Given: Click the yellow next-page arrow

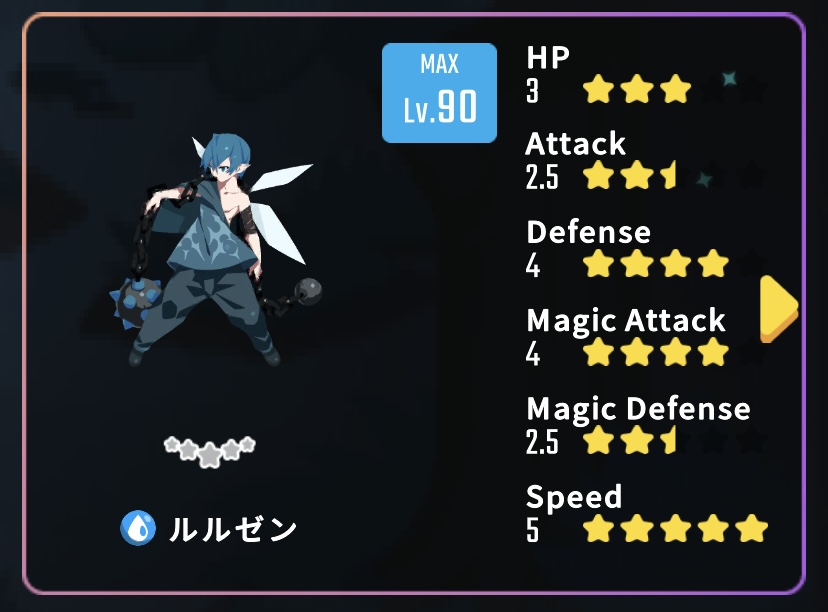Looking at the screenshot, I should pyautogui.click(x=779, y=309).
